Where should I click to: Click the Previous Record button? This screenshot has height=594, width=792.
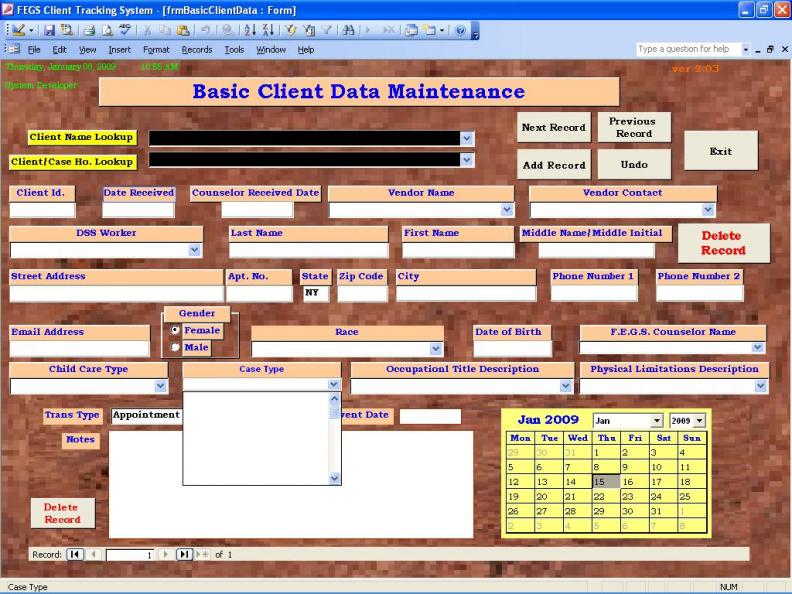pos(634,127)
